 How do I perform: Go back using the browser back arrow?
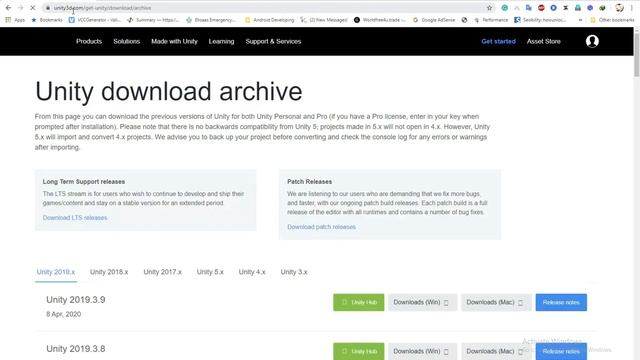point(8,8)
